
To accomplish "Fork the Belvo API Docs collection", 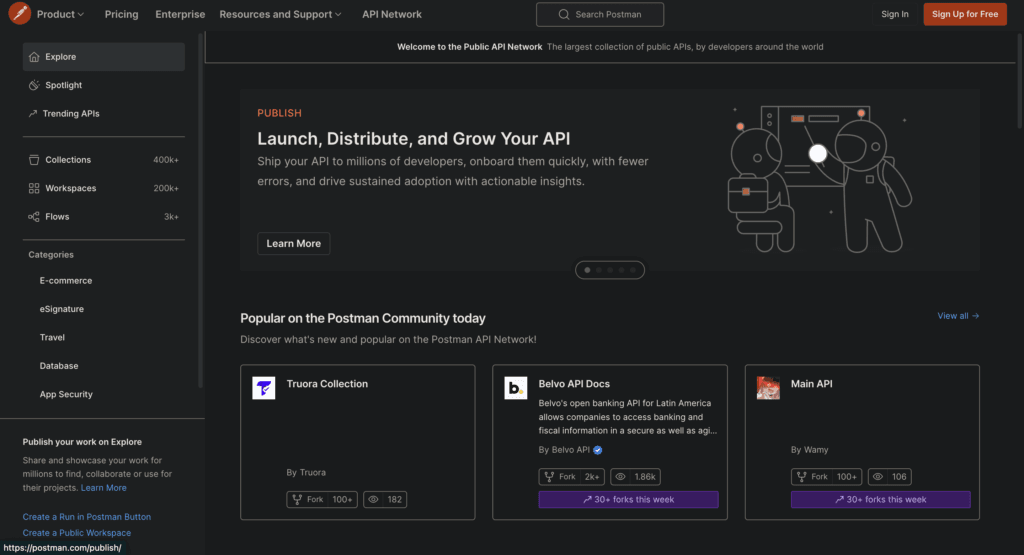I will pos(571,477).
